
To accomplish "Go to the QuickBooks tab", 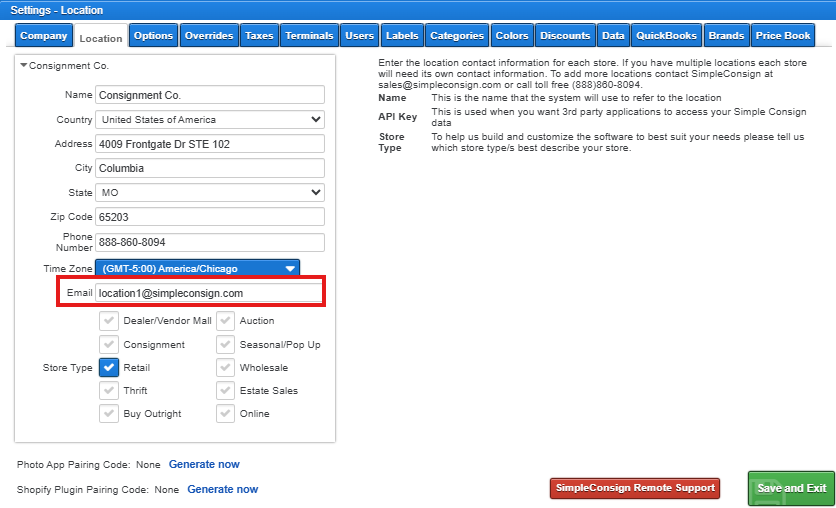I will 666,36.
